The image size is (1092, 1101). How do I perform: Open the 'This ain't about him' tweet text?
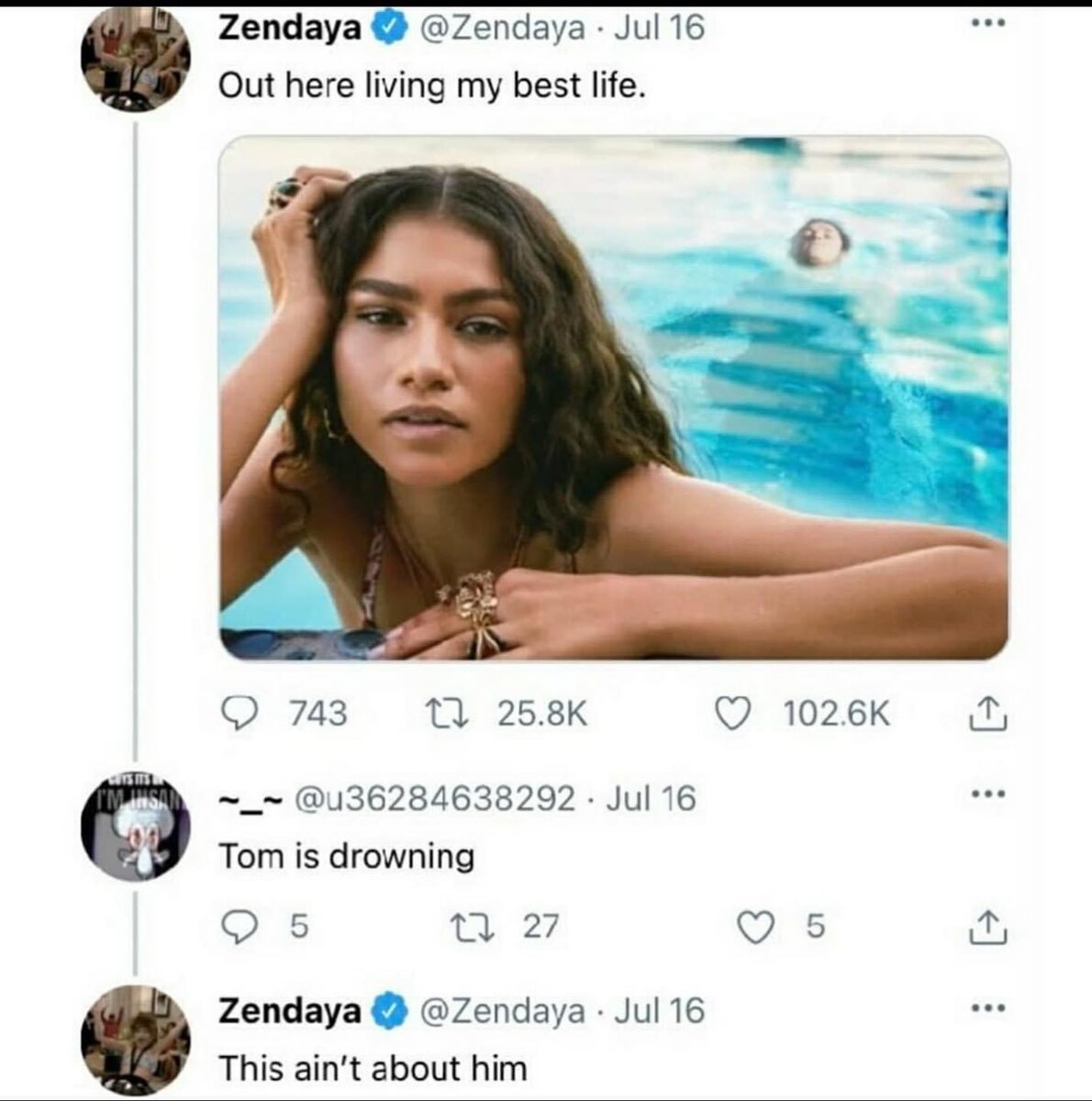[x=373, y=1068]
